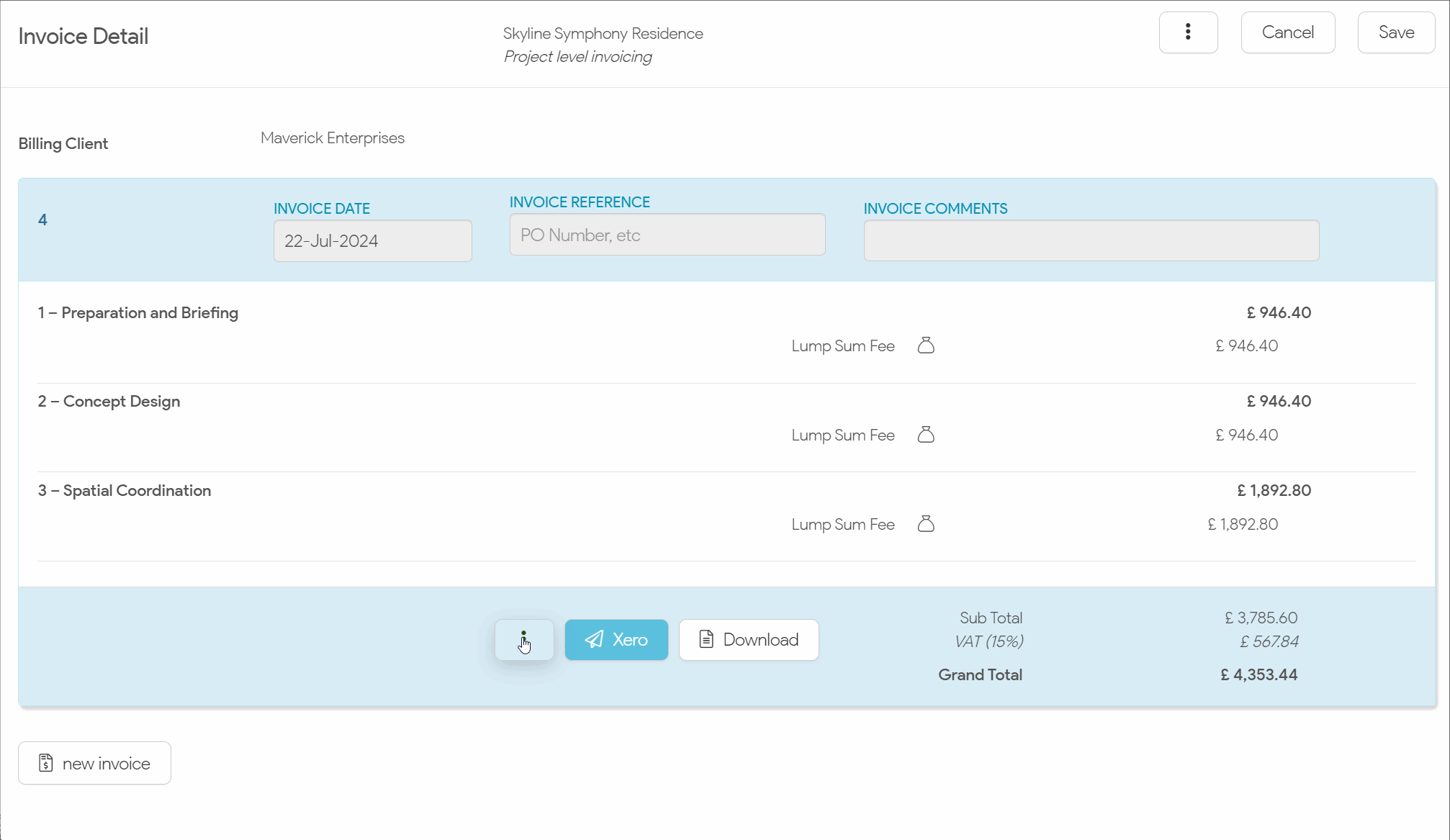Send invoice to Xero

click(616, 640)
